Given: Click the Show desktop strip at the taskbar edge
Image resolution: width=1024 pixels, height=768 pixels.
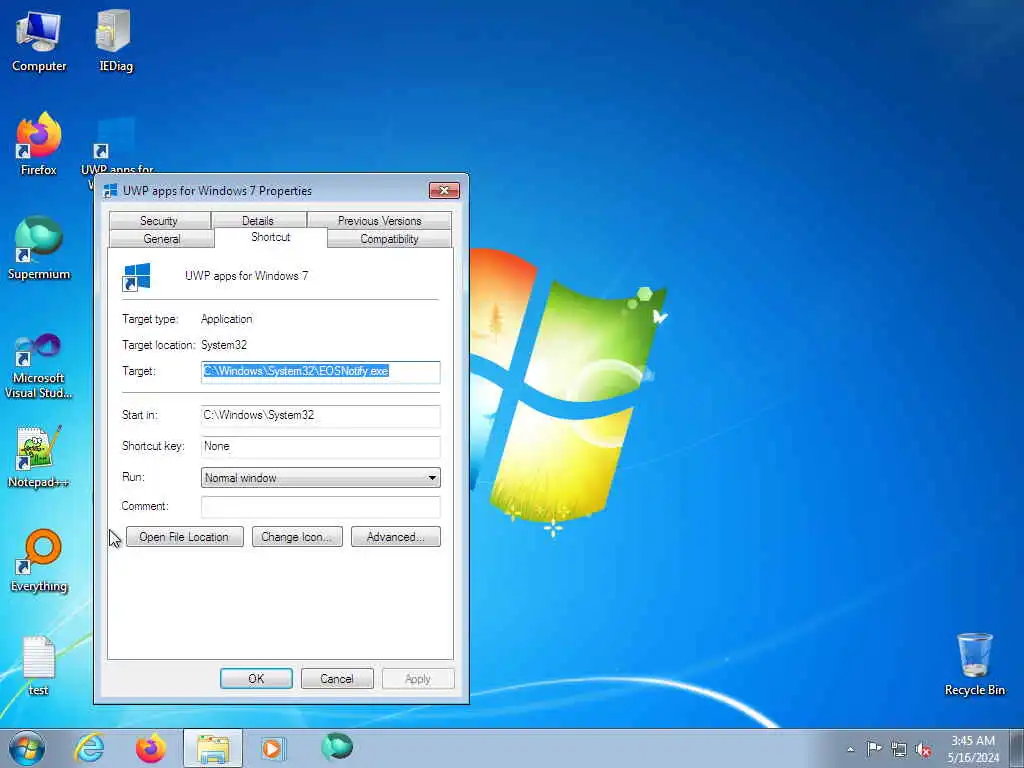Looking at the screenshot, I should point(1016,748).
